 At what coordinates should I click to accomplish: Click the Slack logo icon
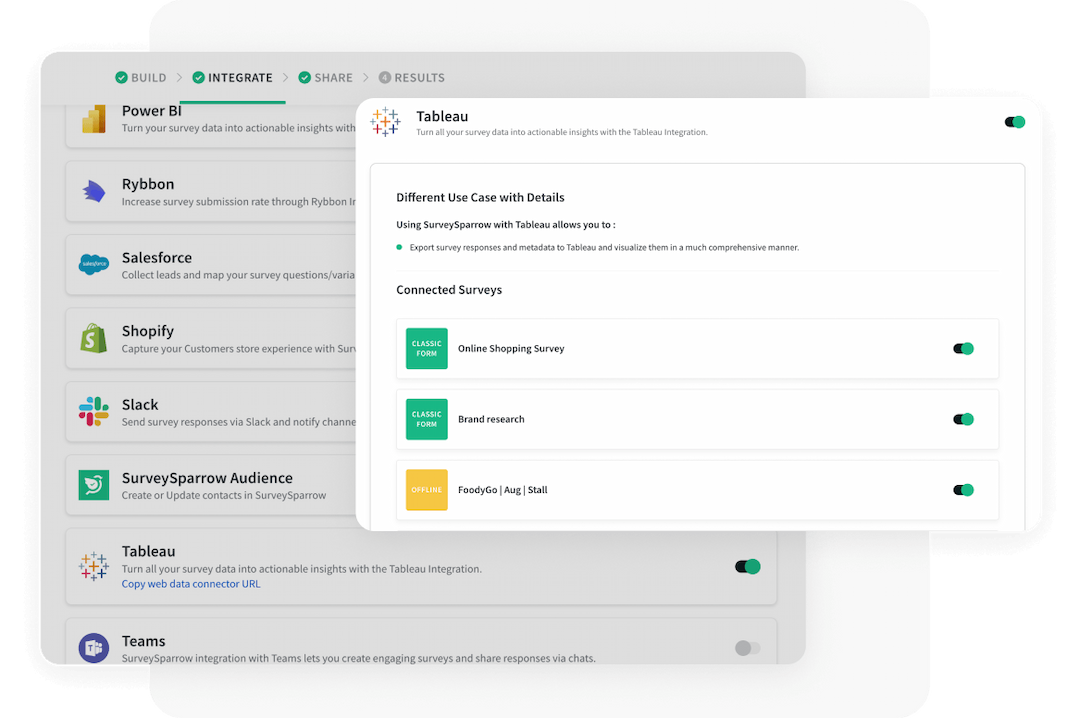point(94,411)
